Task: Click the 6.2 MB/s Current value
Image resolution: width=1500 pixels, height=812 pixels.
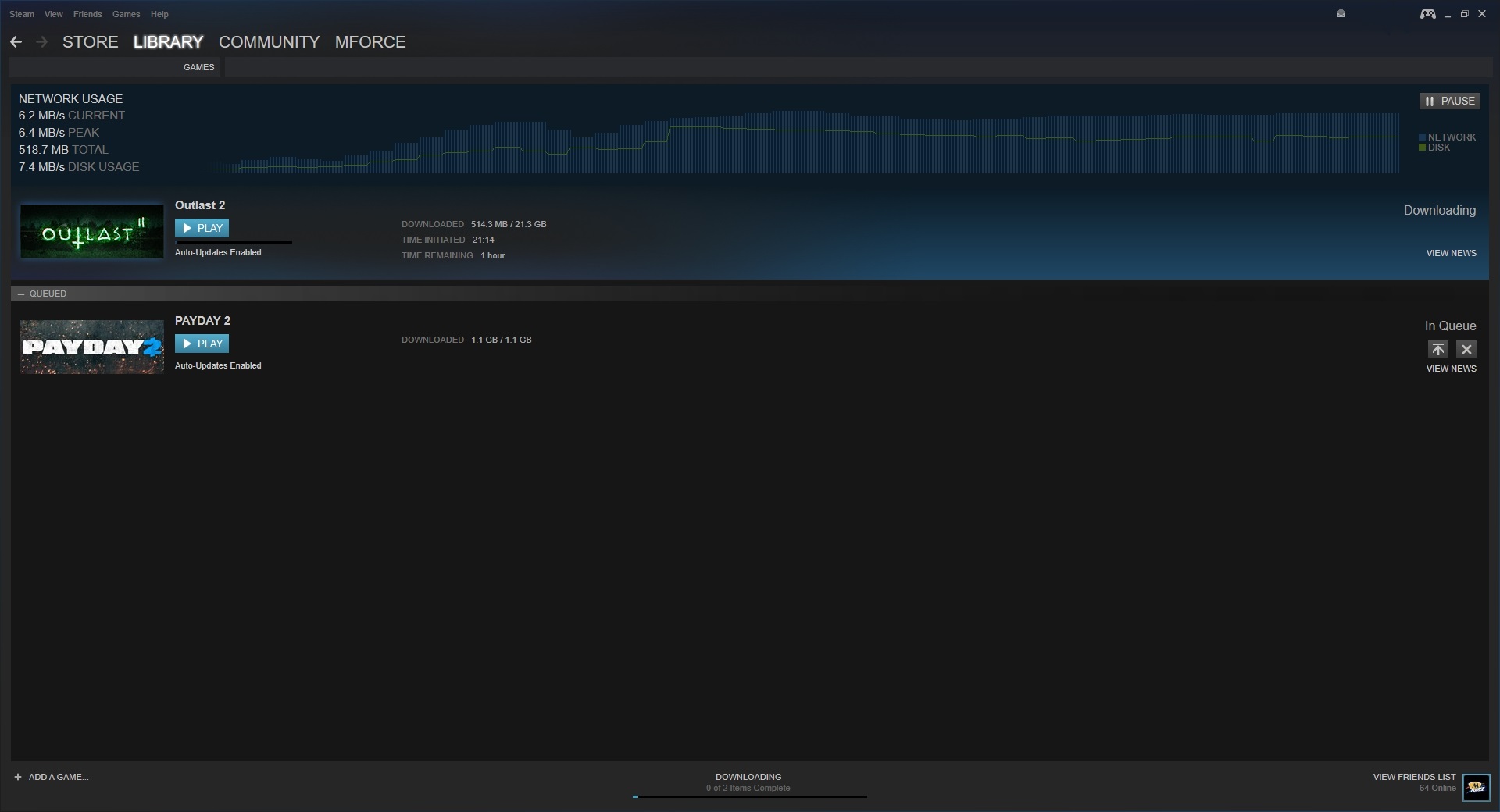Action: [x=41, y=116]
